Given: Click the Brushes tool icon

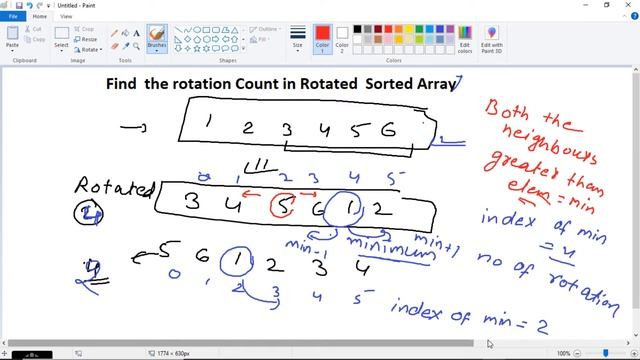Looking at the screenshot, I should point(157,33).
